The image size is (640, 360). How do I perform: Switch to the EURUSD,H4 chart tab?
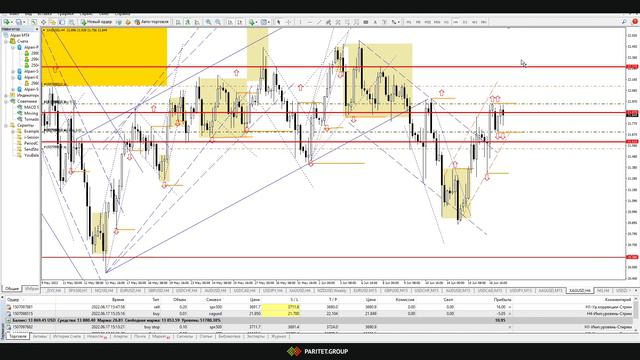[130, 291]
